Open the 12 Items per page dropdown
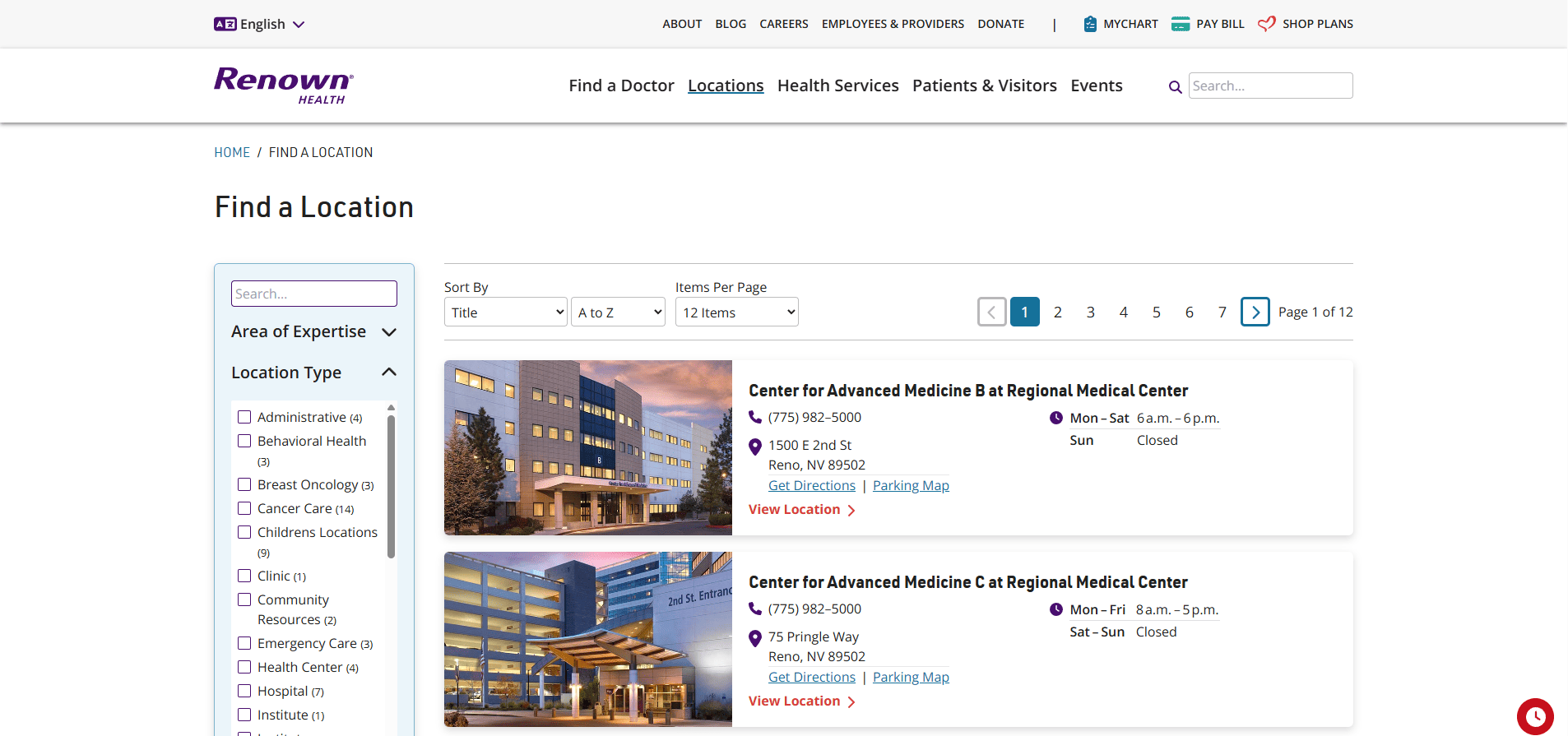1568x736 pixels. [x=737, y=312]
